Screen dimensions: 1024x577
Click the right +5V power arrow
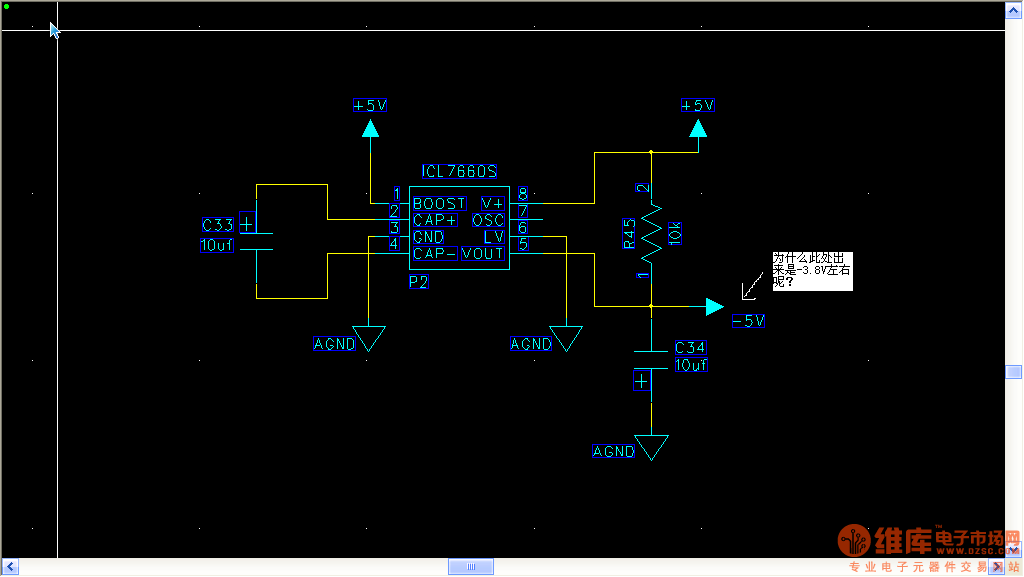coord(698,128)
